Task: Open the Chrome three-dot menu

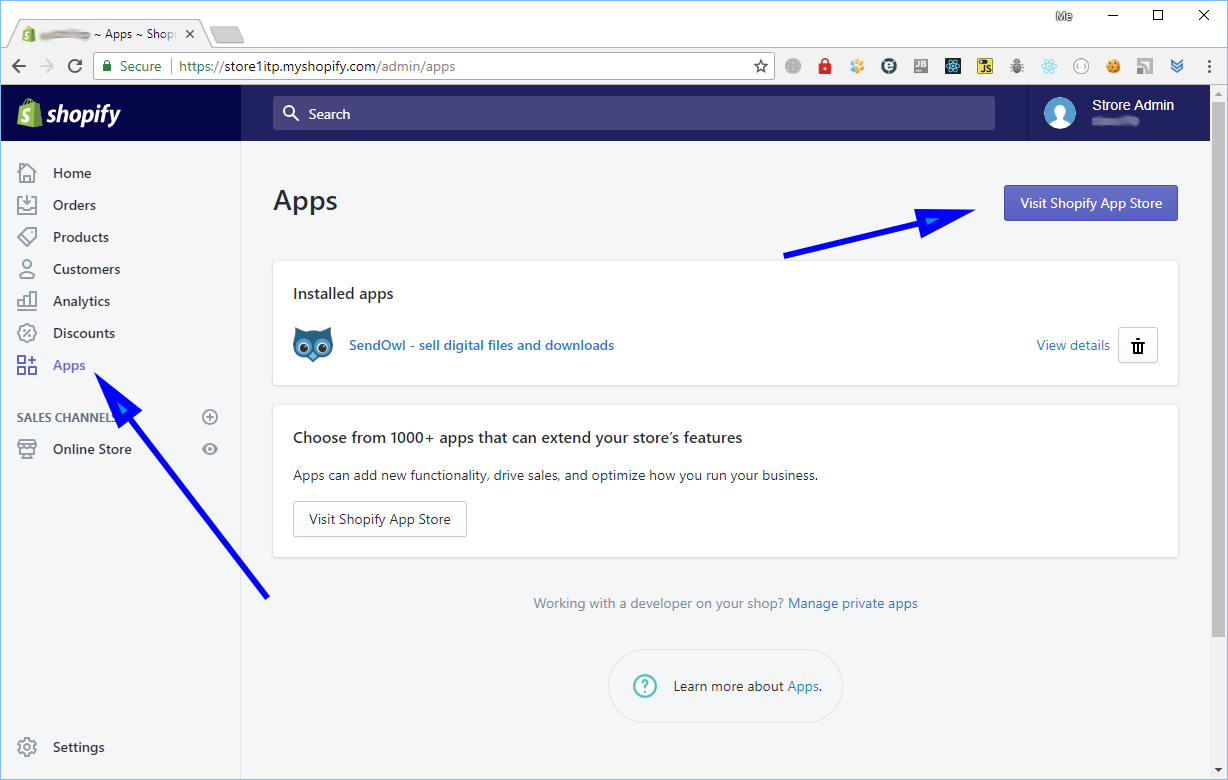Action: pos(1209,66)
